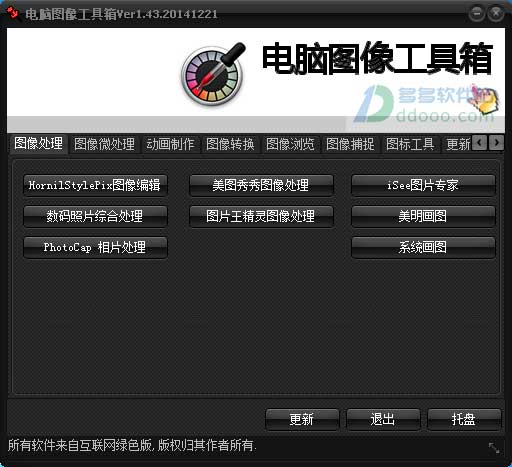
Task: Select the 图像转换 tab
Action: (x=230, y=144)
